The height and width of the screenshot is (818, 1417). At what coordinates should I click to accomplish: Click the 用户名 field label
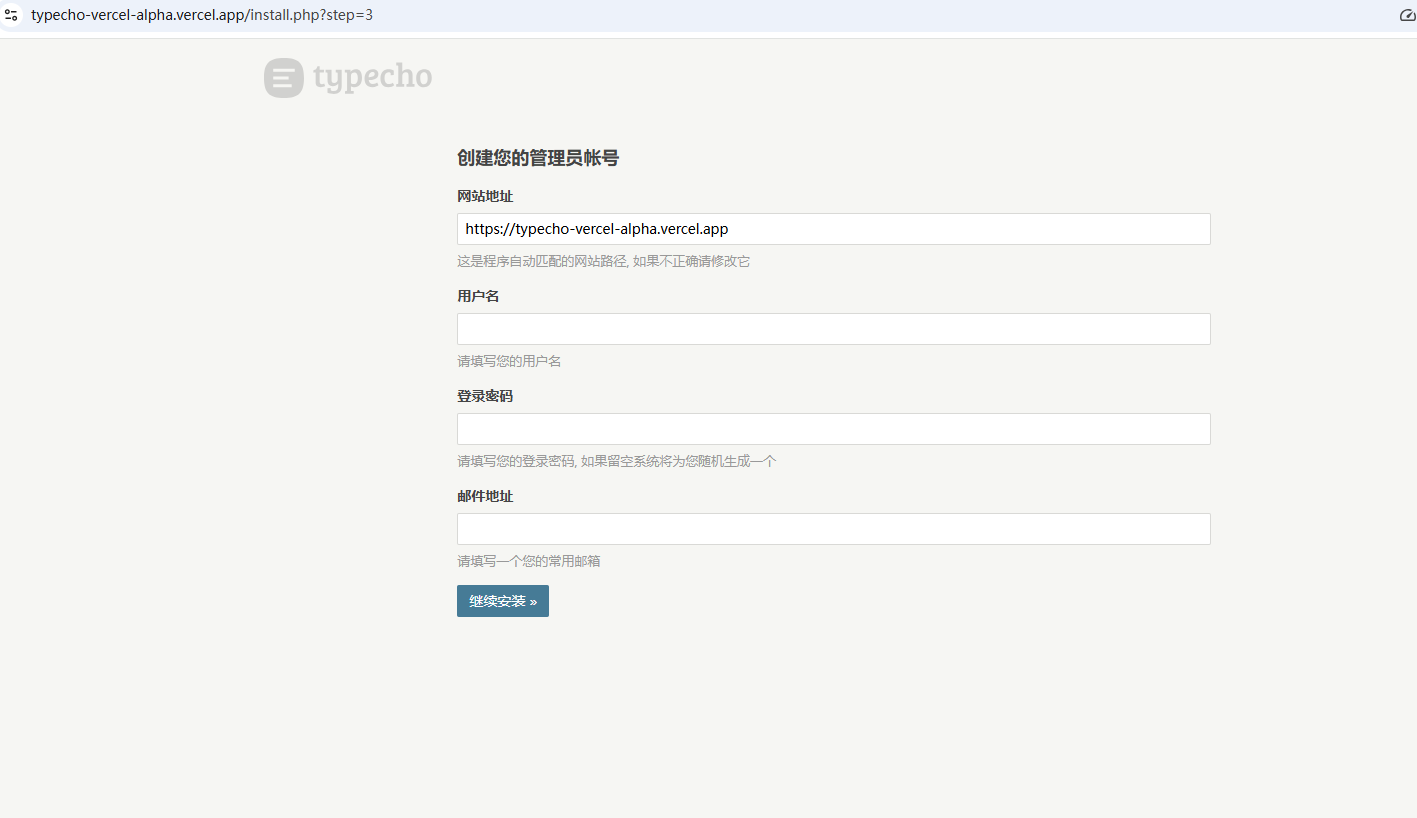[x=478, y=296]
